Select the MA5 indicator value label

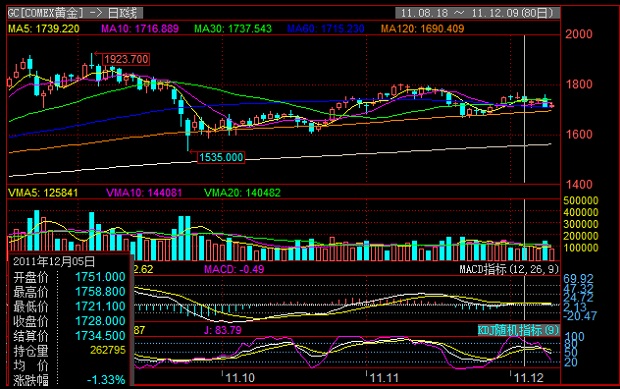coord(44,28)
